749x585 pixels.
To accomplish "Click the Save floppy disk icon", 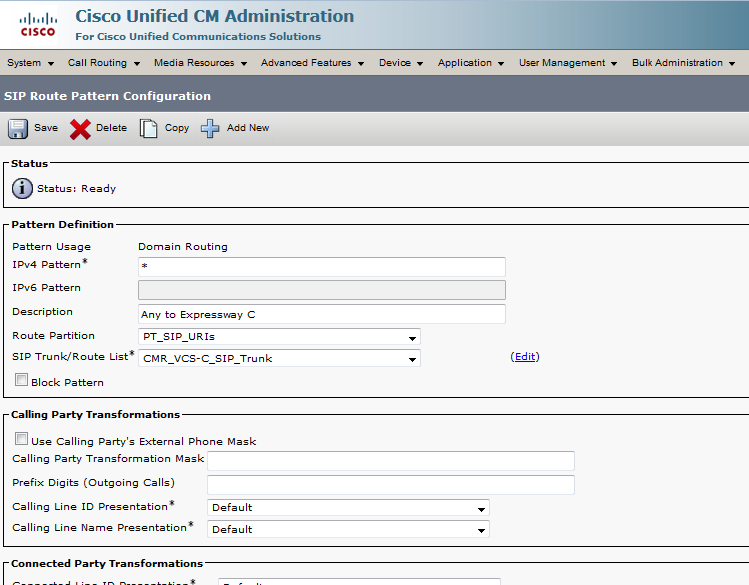I will point(18,128).
